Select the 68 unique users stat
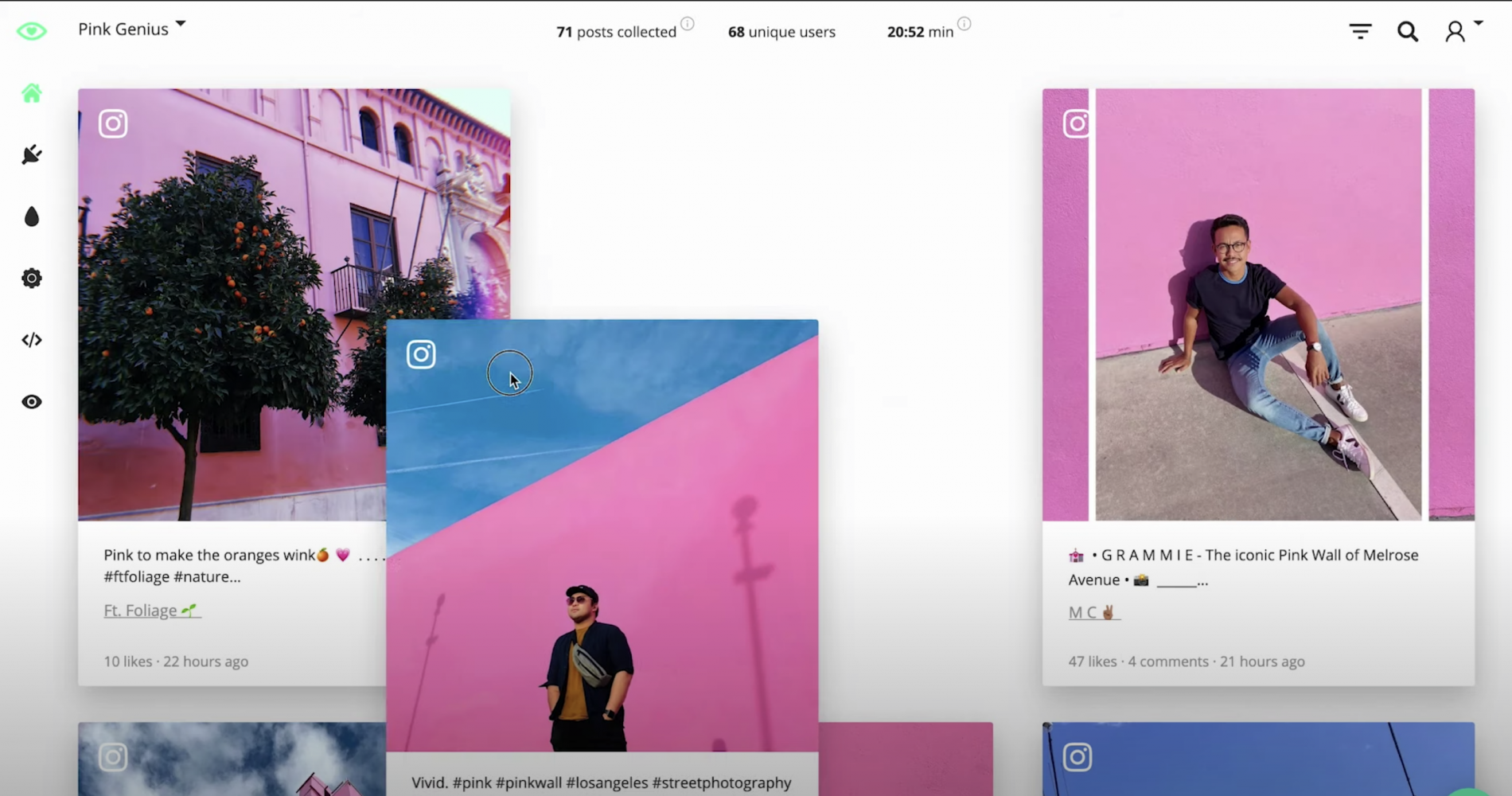Viewport: 1512px width, 796px height. (x=781, y=32)
